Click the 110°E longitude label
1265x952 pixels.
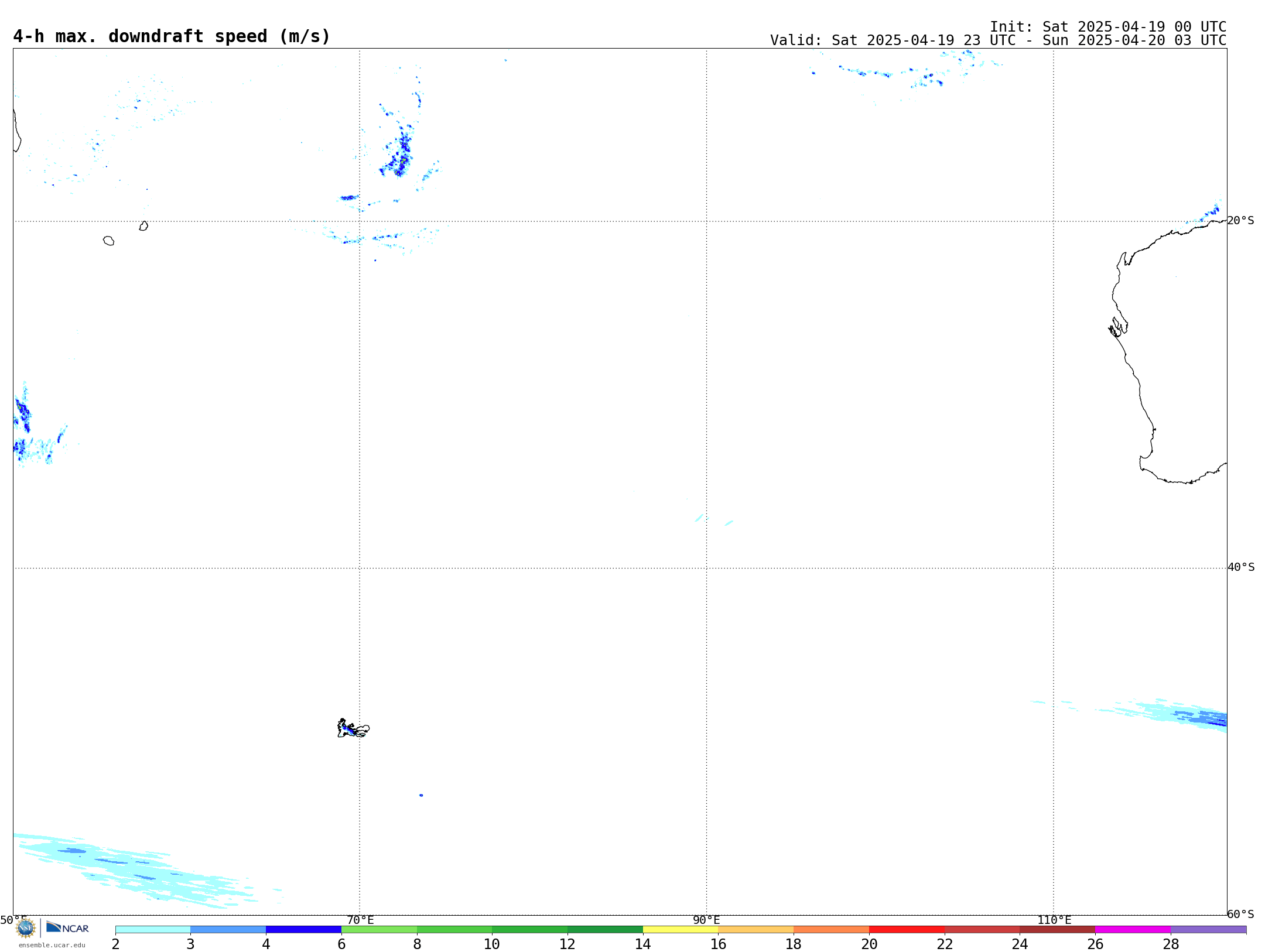click(1054, 920)
